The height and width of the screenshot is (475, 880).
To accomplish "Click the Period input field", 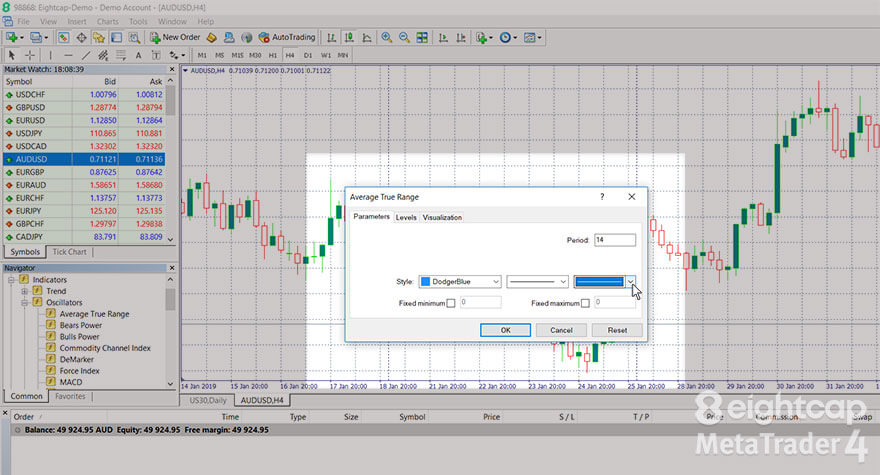I will pos(615,240).
